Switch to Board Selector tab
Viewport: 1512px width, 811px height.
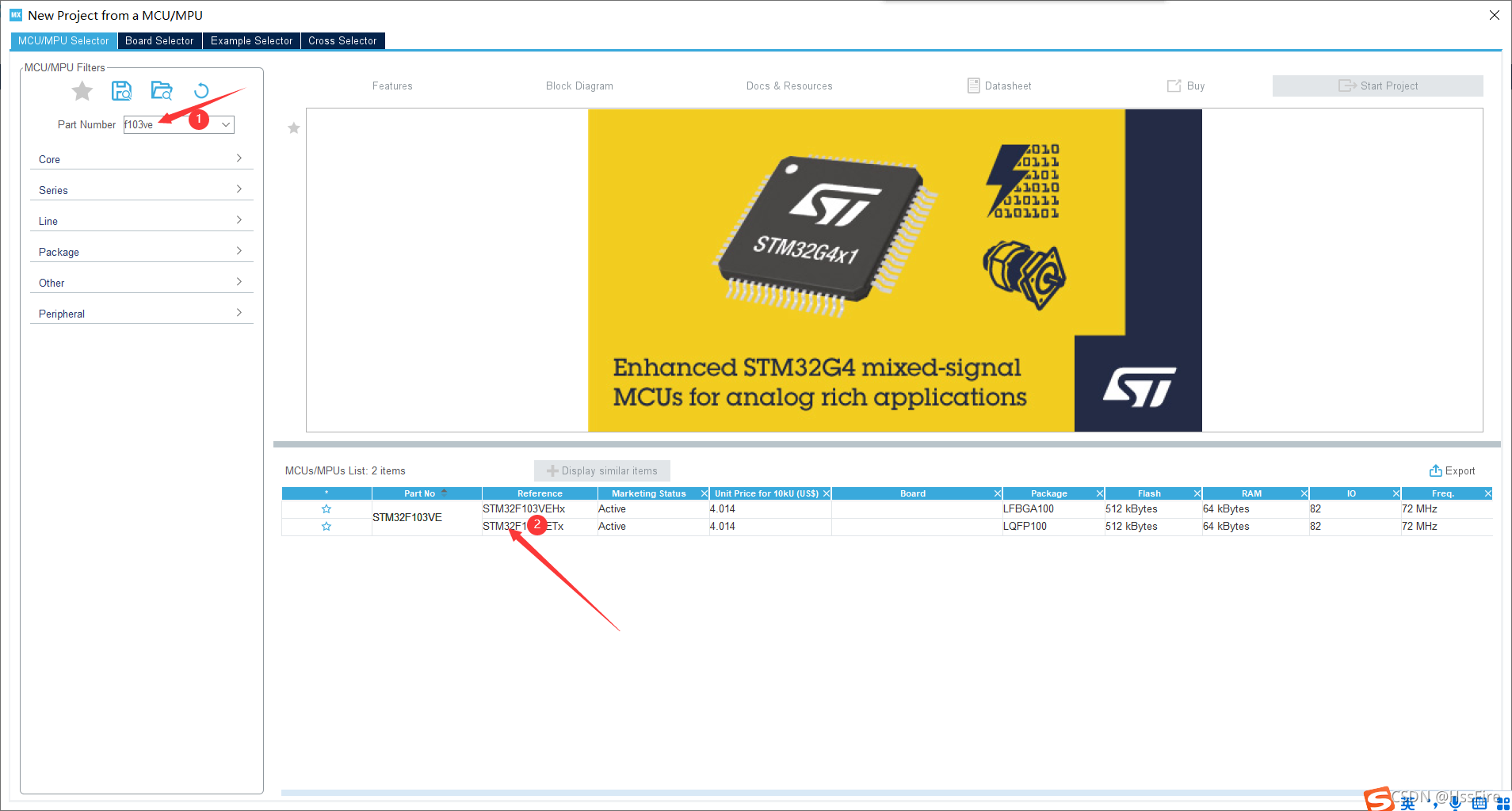pyautogui.click(x=159, y=40)
